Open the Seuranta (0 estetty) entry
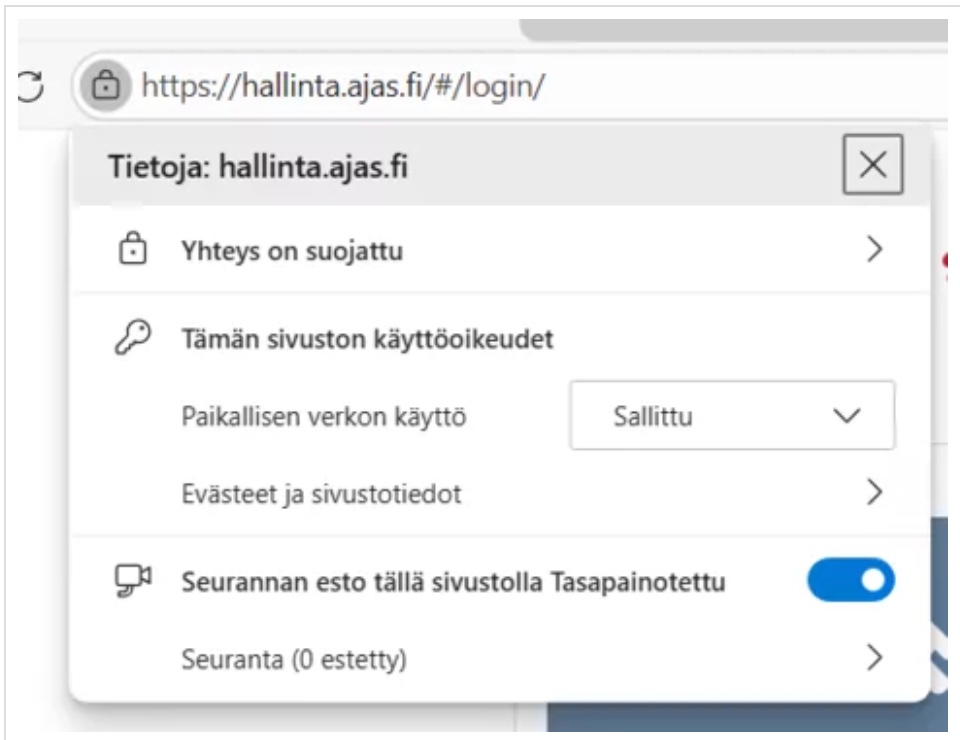The image size is (960, 740). [x=294, y=658]
